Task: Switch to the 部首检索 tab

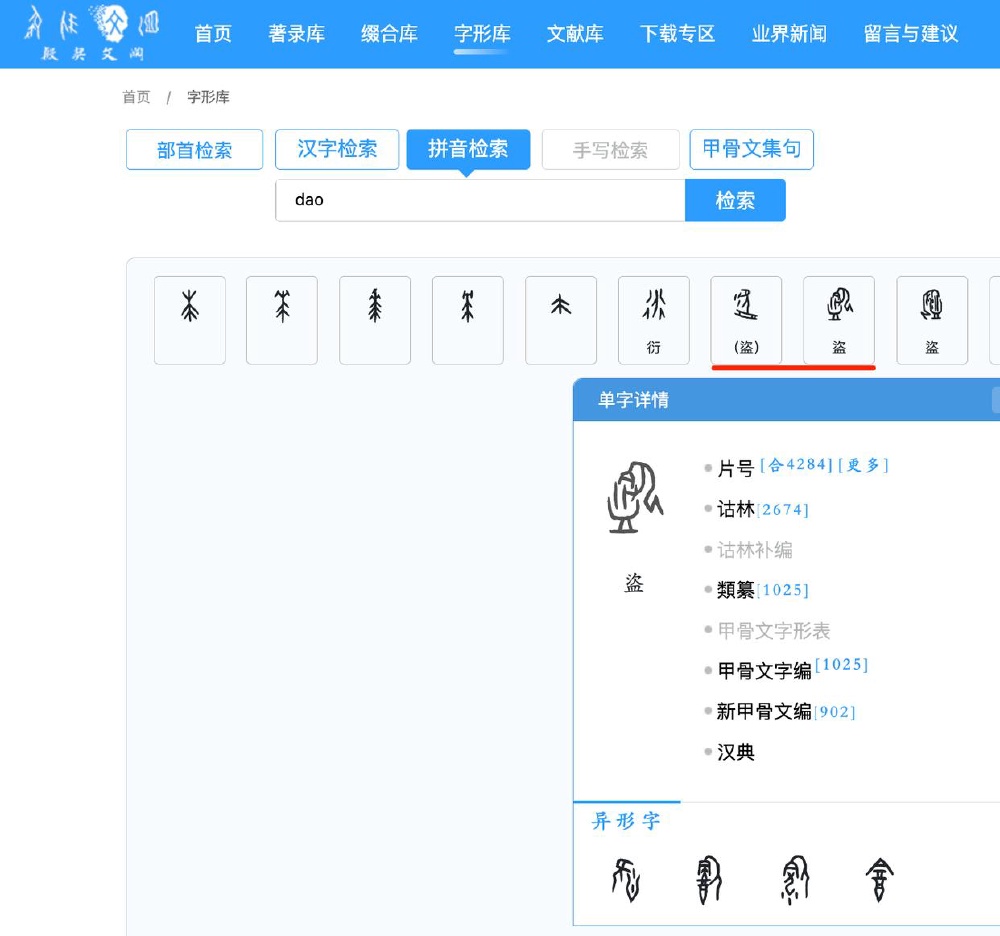Action: tap(194, 149)
